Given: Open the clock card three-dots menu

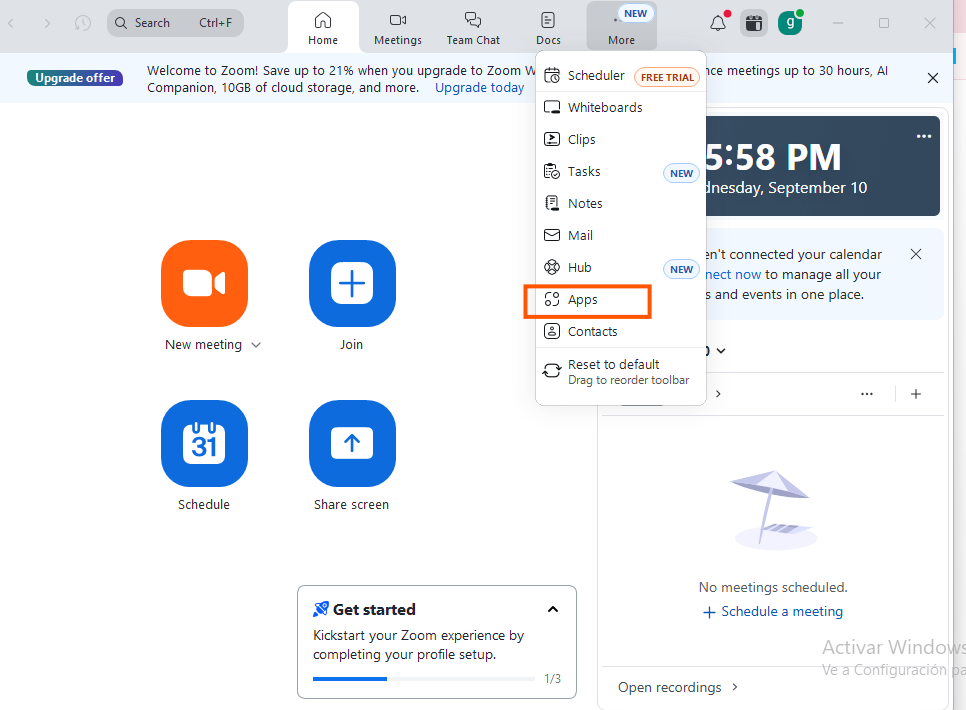Looking at the screenshot, I should (923, 136).
